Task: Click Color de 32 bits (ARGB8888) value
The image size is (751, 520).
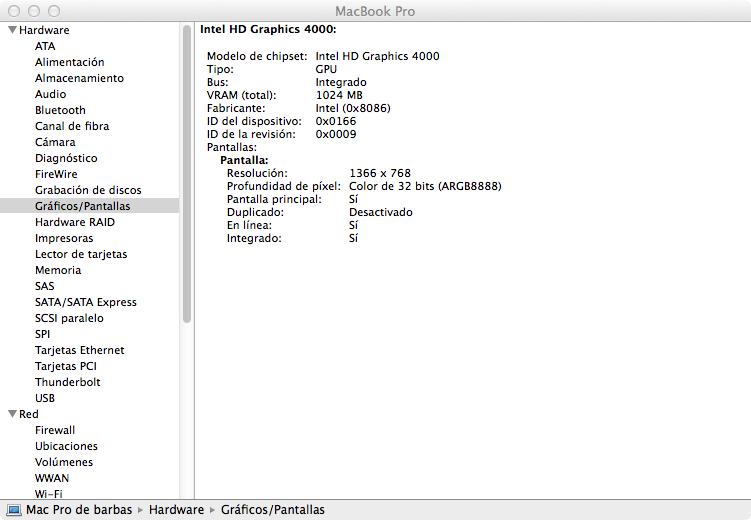Action: [x=425, y=186]
